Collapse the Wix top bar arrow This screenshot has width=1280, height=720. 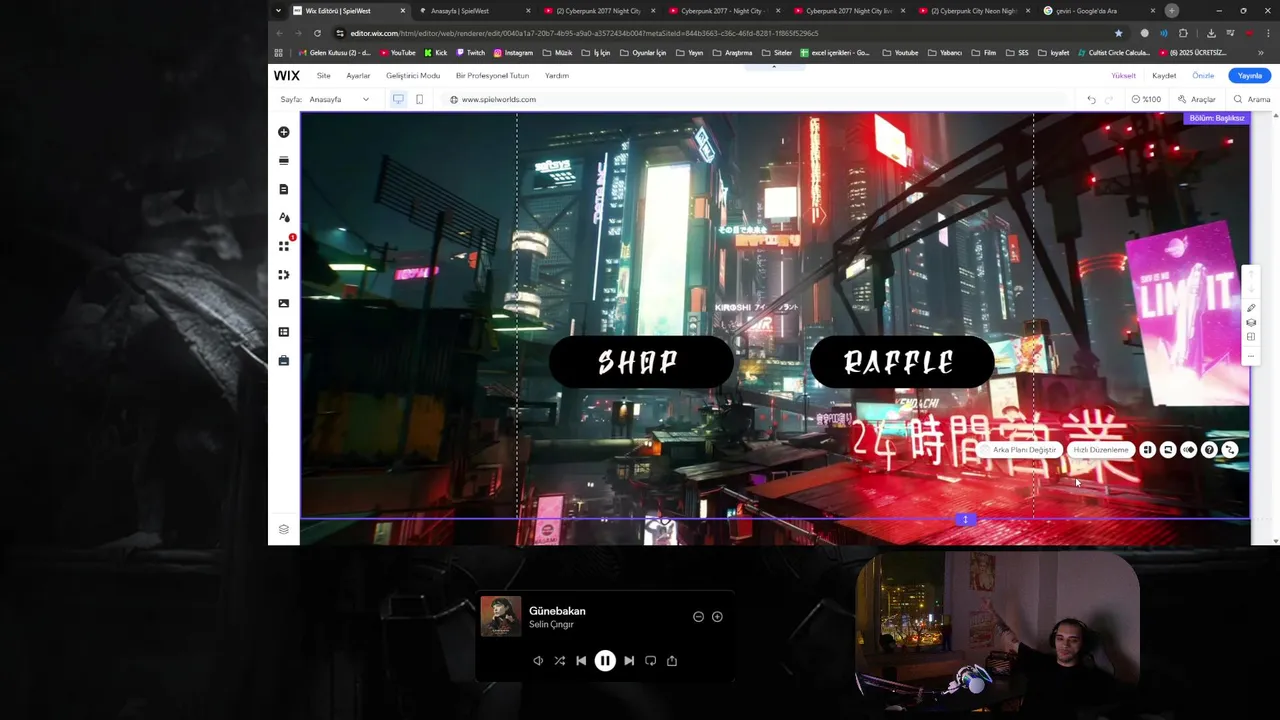tap(773, 66)
